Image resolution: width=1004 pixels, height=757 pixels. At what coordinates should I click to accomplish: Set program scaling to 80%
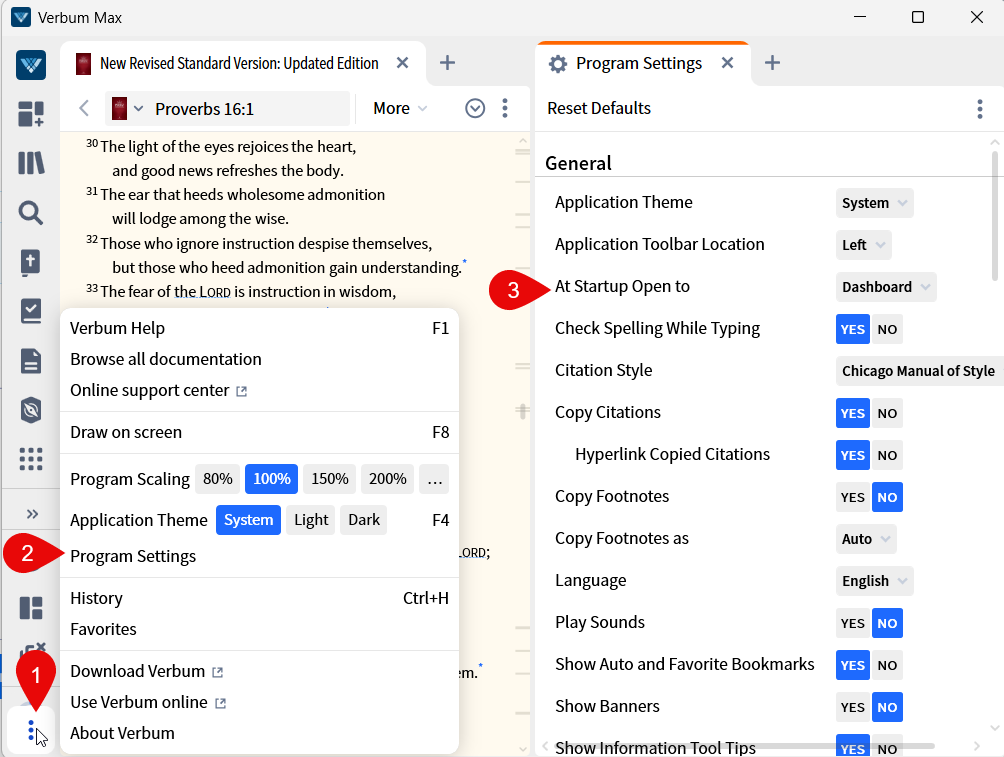218,479
